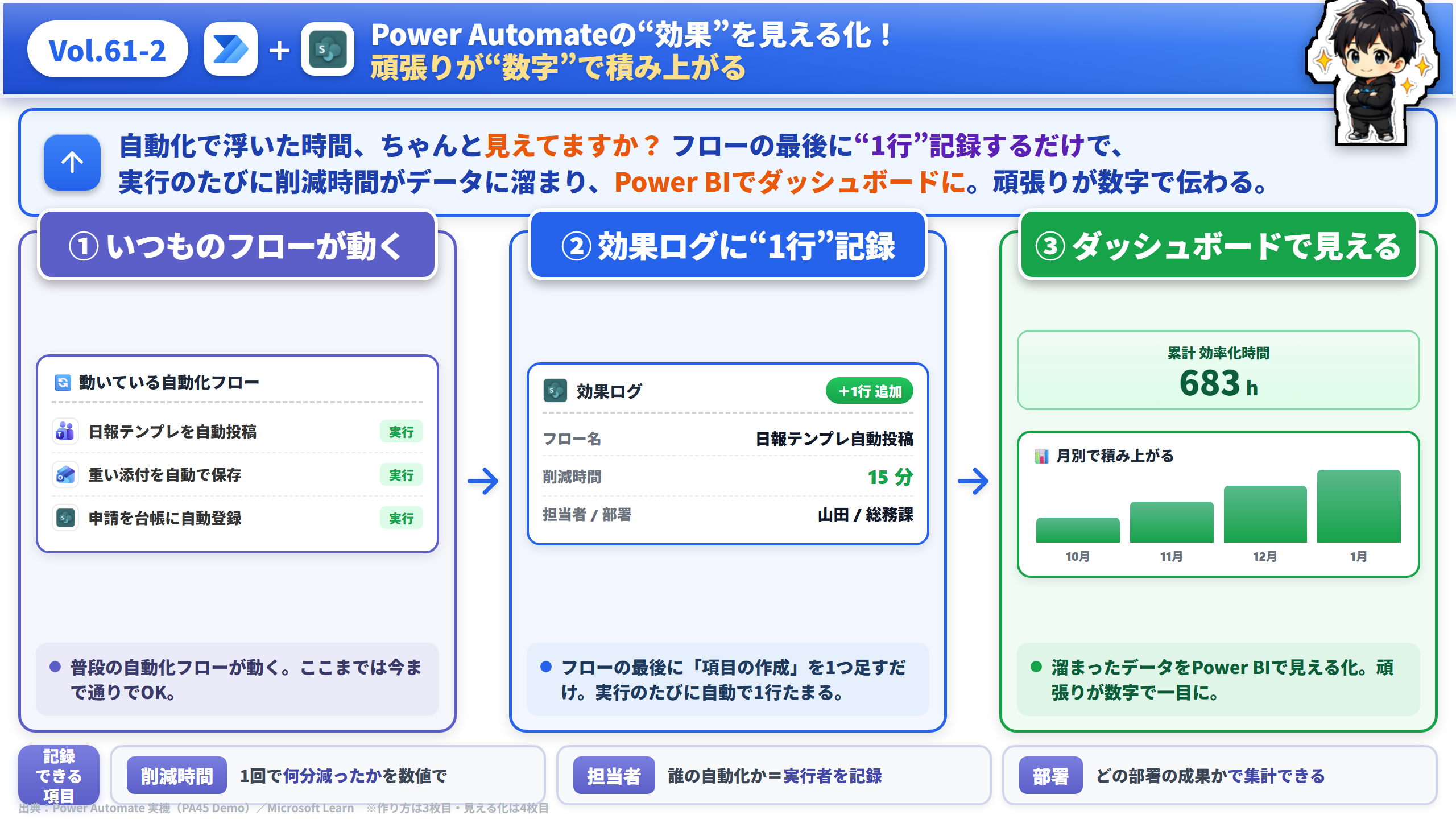Click the Power Automate logo icon

coord(230,49)
